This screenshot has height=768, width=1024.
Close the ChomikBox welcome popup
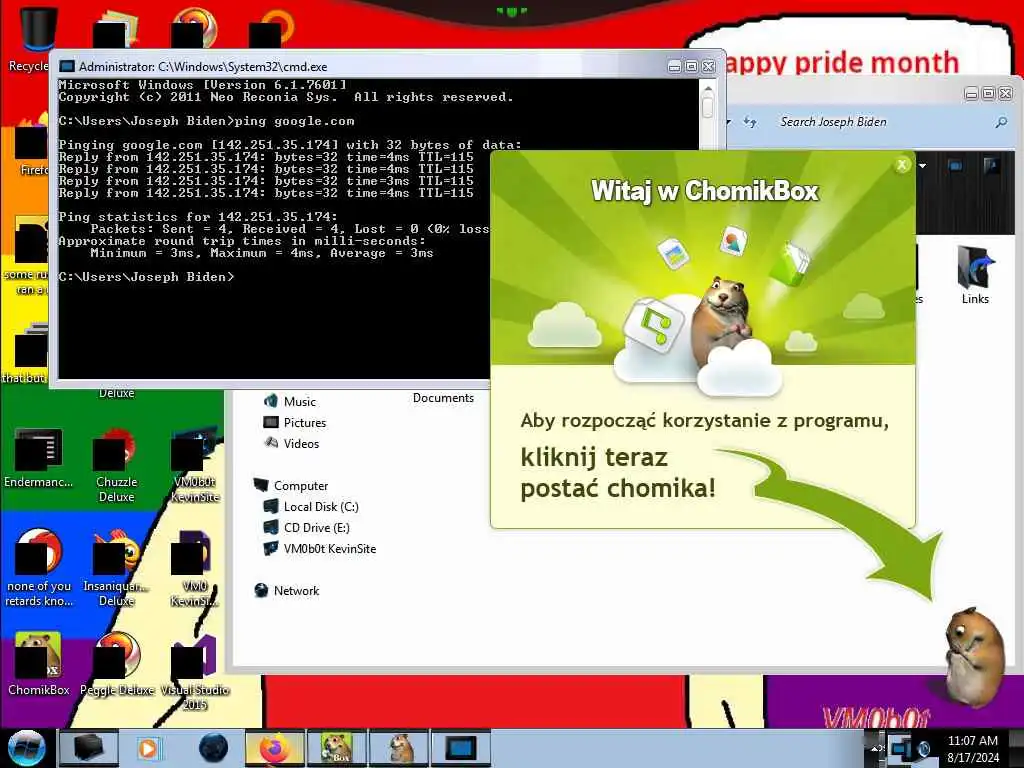902,165
